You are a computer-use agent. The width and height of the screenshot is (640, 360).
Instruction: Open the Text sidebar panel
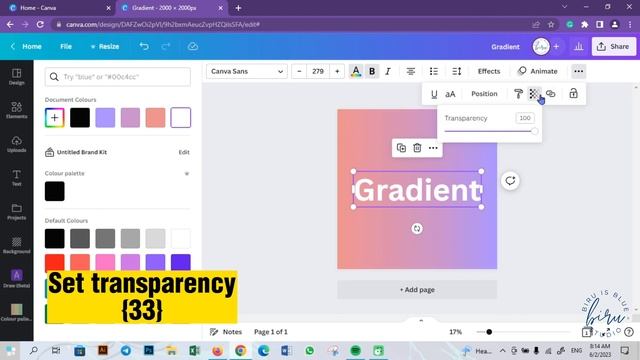(16, 178)
